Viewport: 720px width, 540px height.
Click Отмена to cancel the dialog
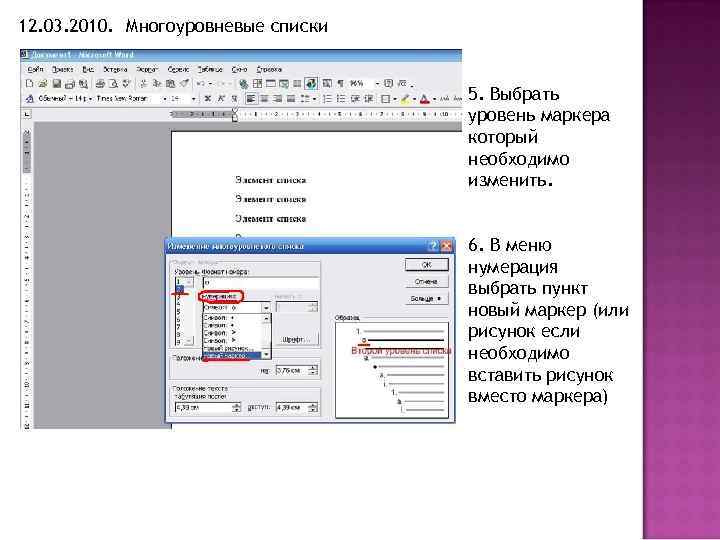tap(427, 281)
